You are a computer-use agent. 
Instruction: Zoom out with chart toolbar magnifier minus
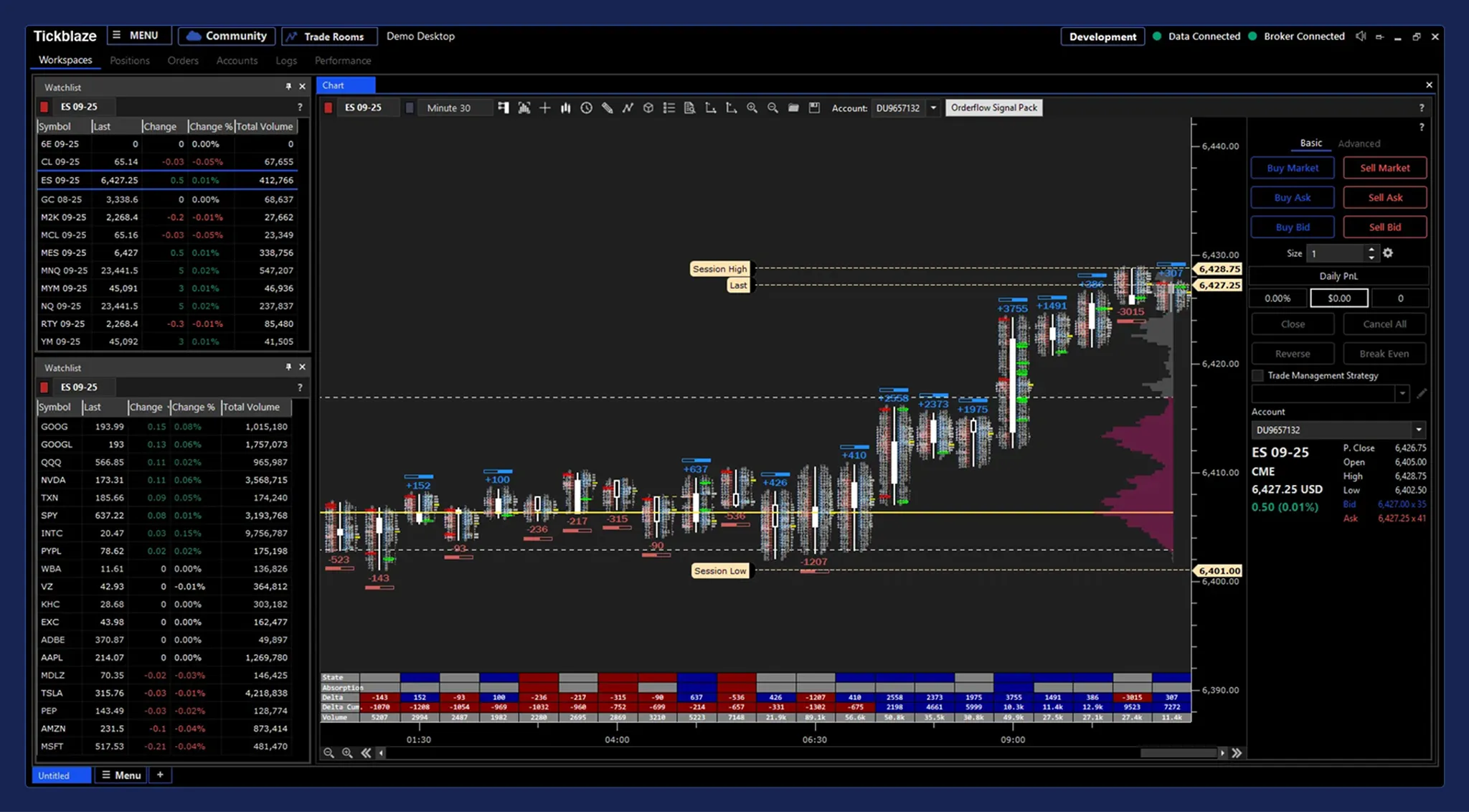tap(773, 108)
